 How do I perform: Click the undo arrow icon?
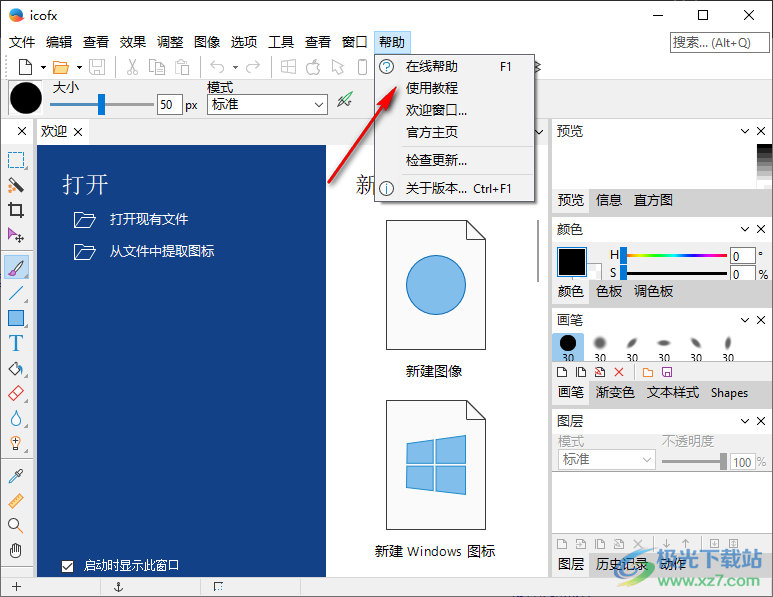pyautogui.click(x=217, y=67)
